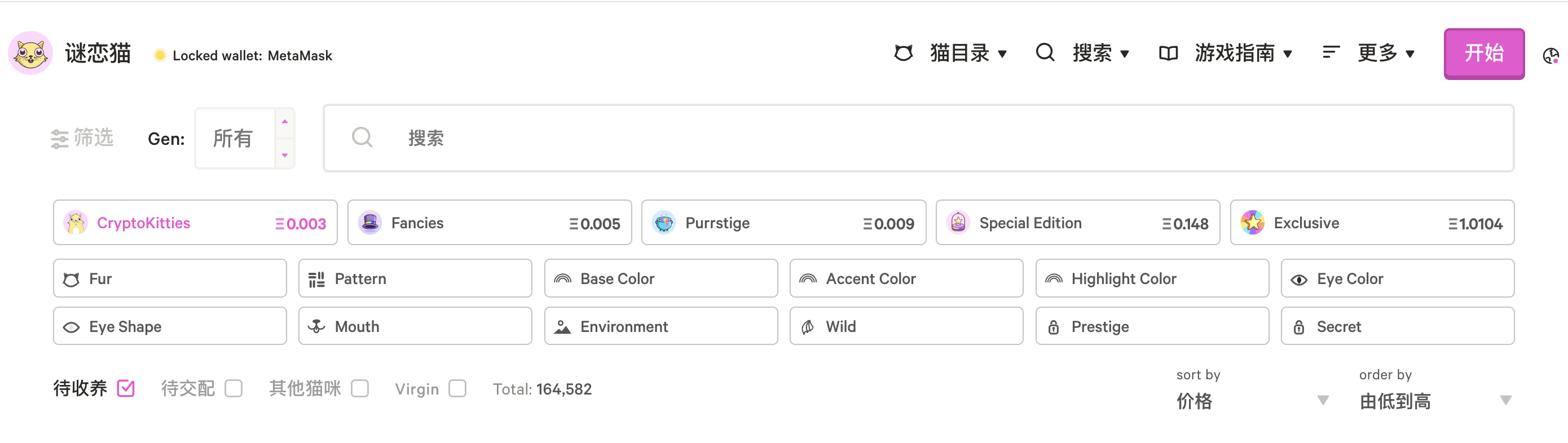Open the Environment trait filter

tap(661, 326)
